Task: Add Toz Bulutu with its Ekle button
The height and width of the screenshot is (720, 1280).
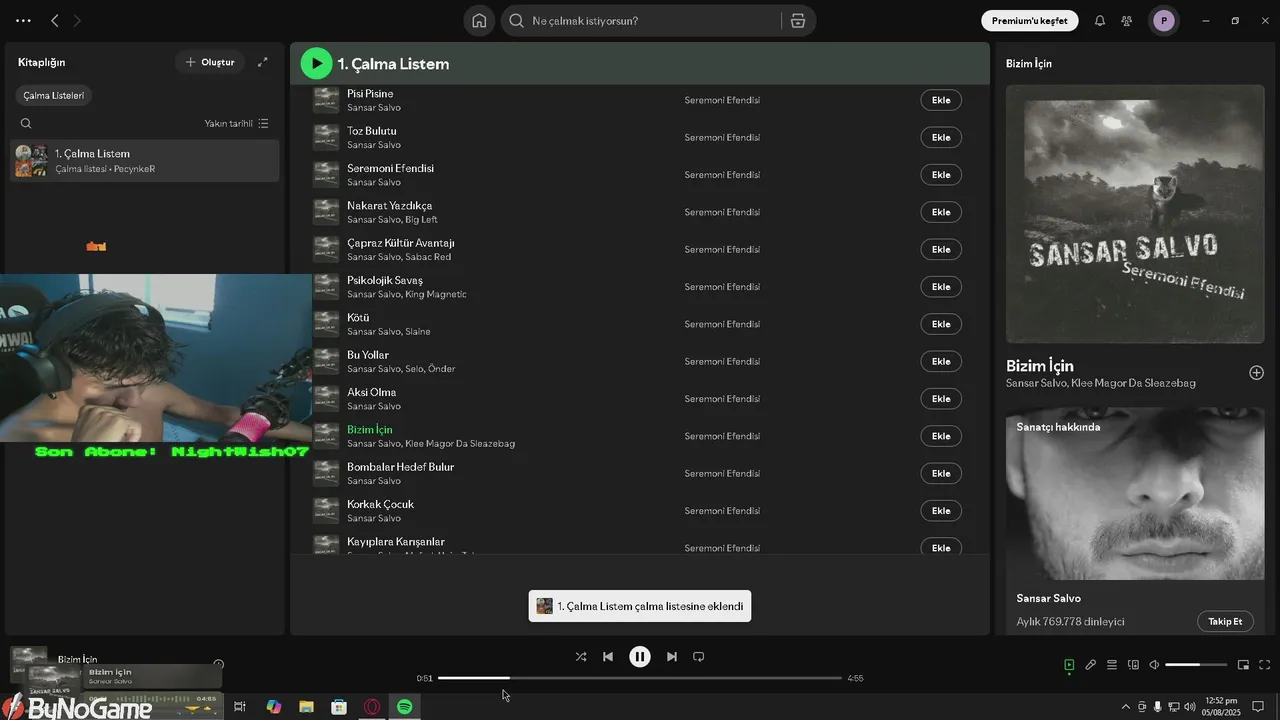Action: click(x=941, y=137)
